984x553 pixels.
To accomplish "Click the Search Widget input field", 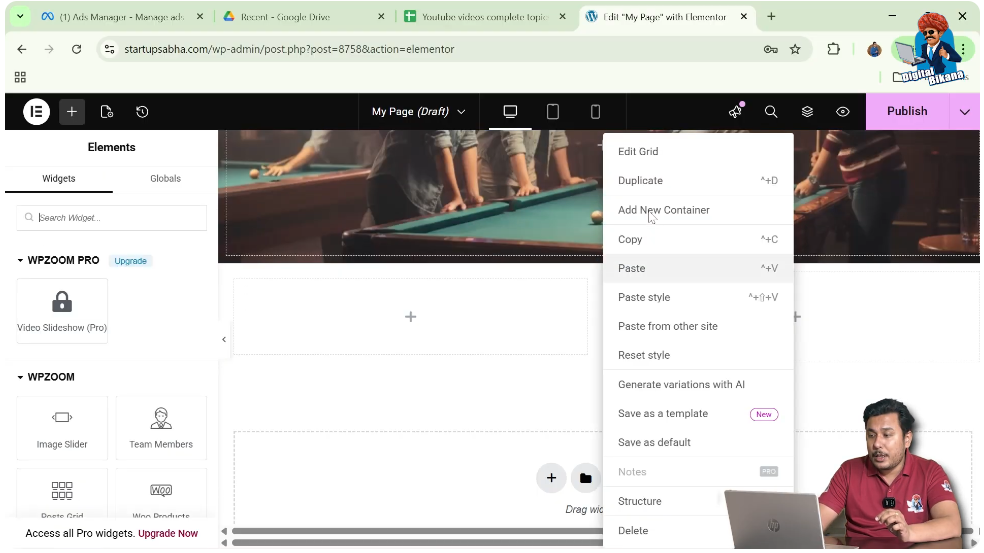I will pos(112,218).
